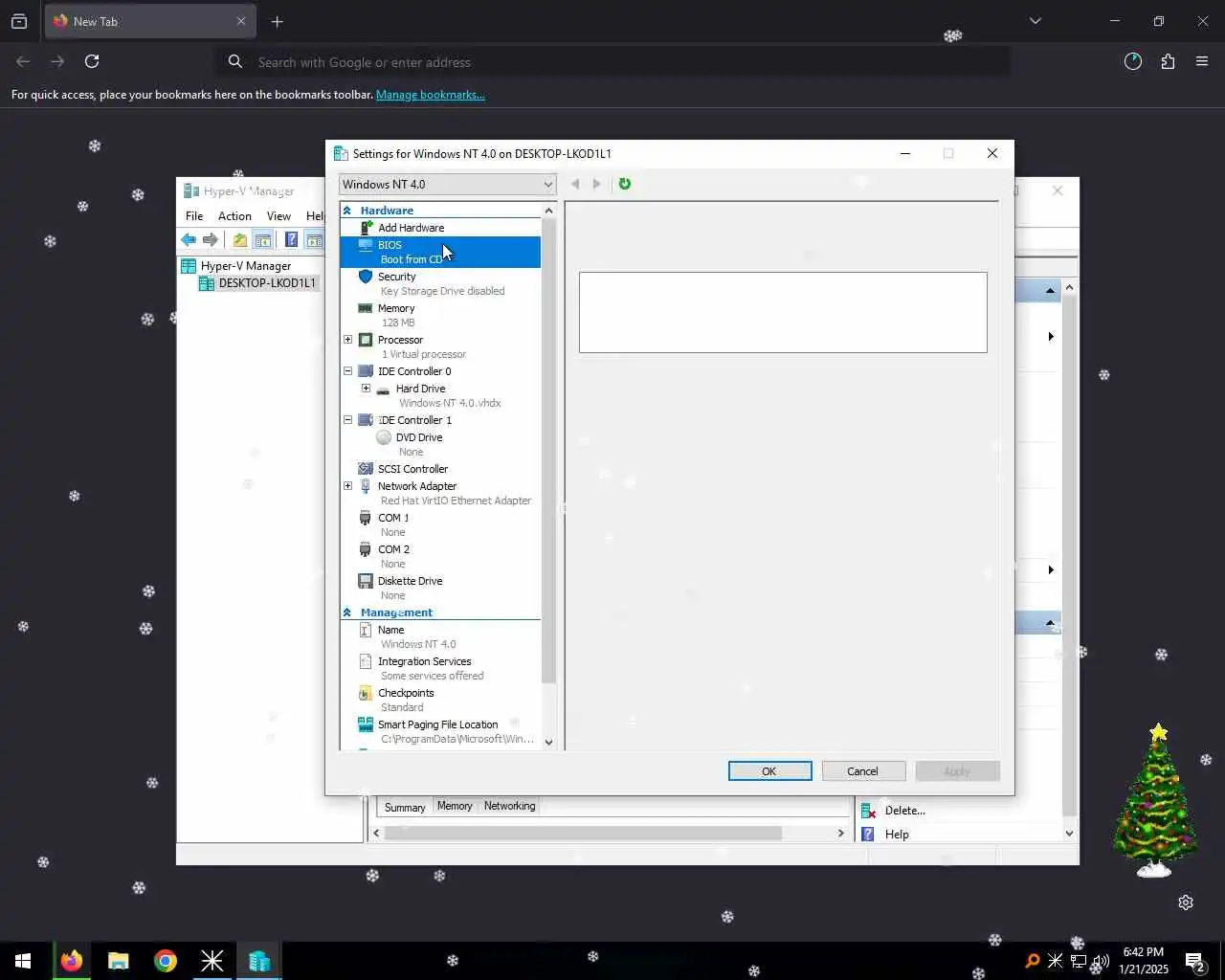1225x980 pixels.
Task: Select the BIOS entry icon
Action: click(x=366, y=245)
